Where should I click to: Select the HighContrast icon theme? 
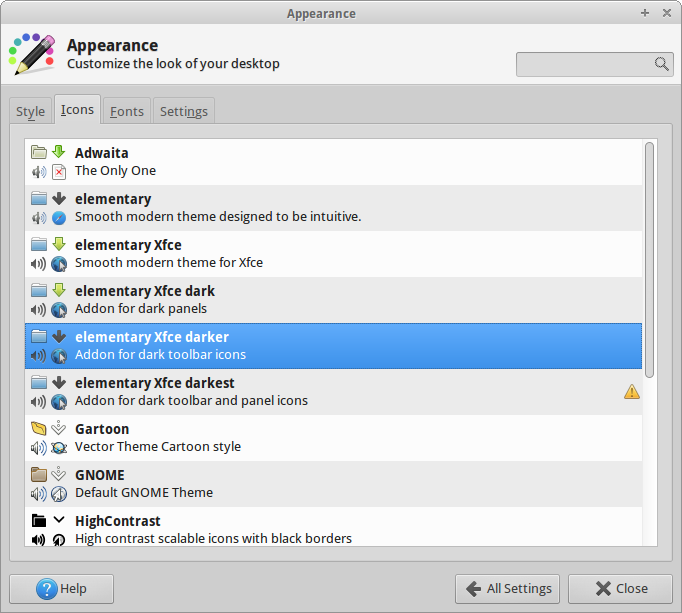click(x=334, y=526)
